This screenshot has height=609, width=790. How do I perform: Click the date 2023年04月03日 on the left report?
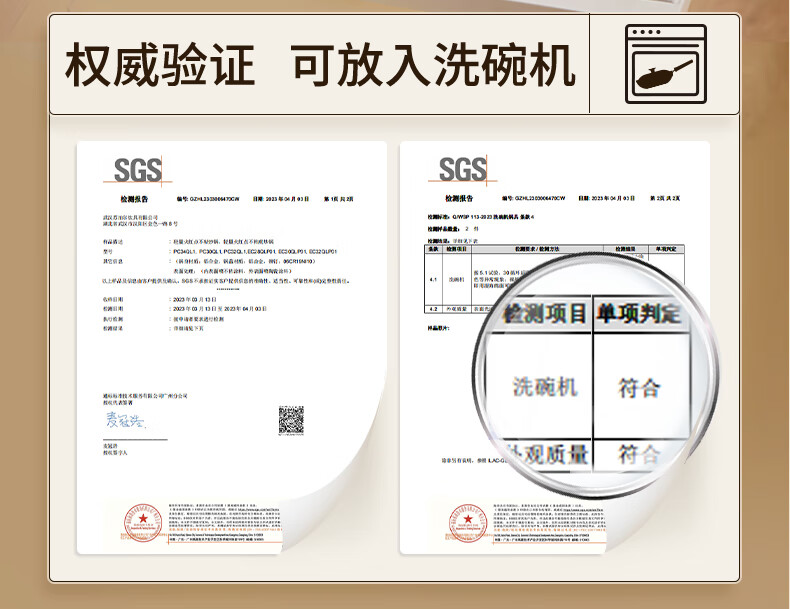(x=281, y=199)
